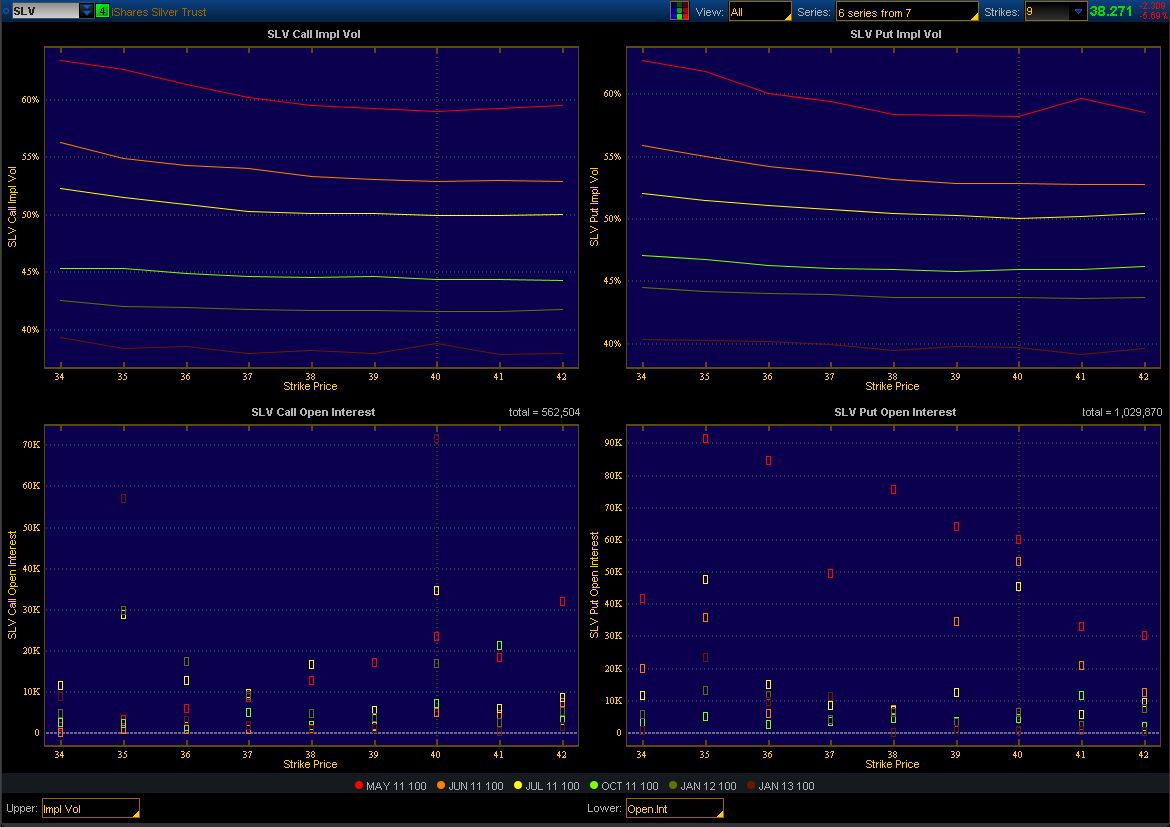Click the call total = 562,504 text

(544, 412)
